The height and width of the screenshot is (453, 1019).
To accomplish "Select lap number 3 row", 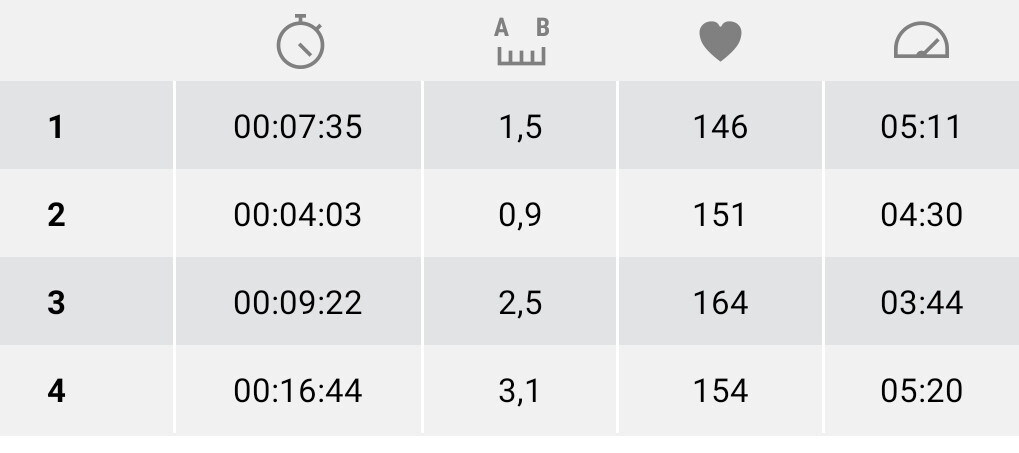I will [56, 302].
